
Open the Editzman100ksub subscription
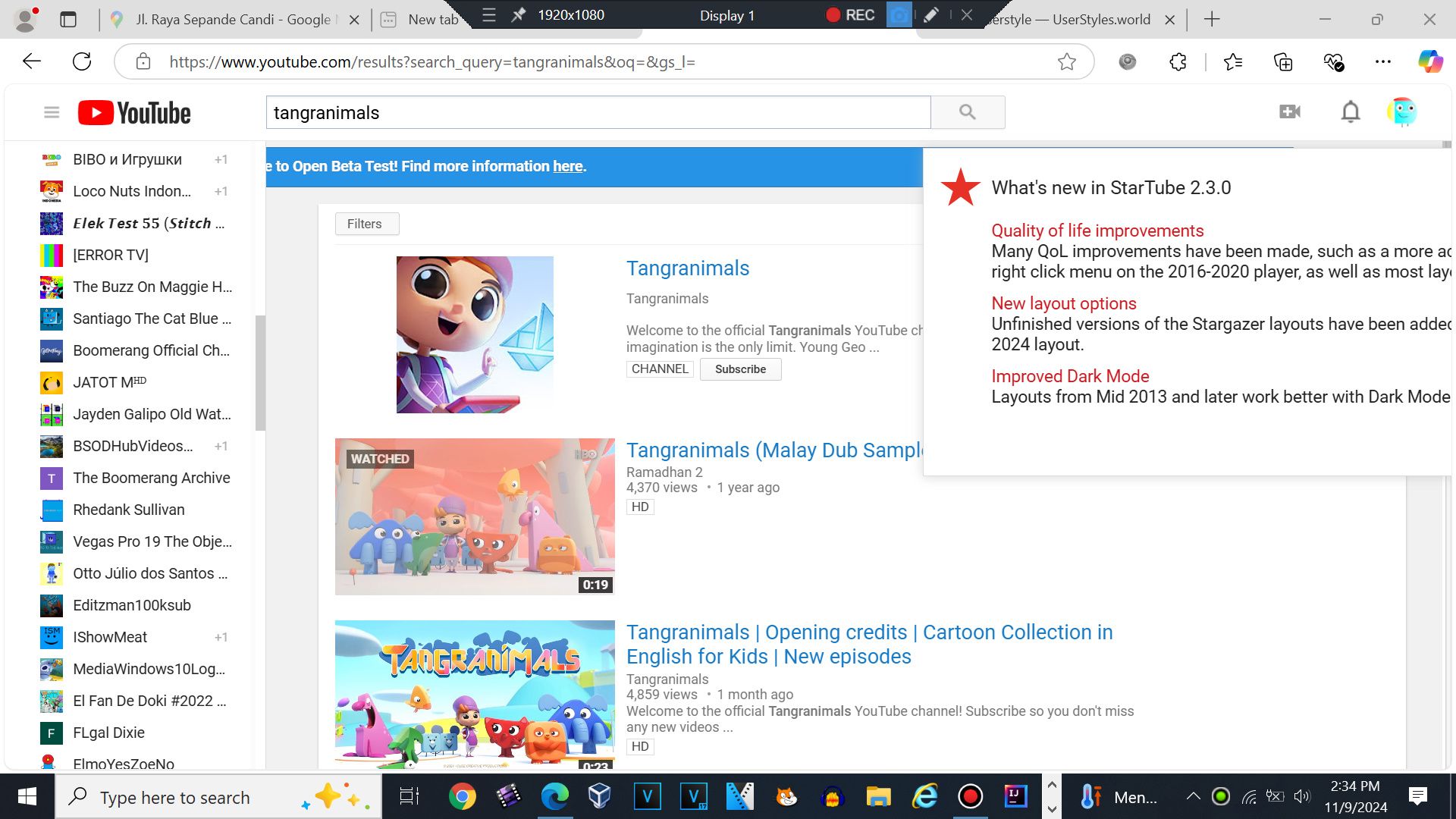tap(135, 605)
